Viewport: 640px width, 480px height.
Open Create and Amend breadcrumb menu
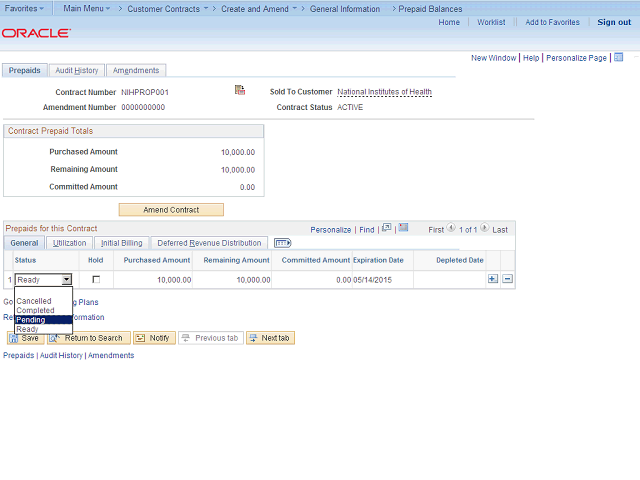(x=259, y=9)
